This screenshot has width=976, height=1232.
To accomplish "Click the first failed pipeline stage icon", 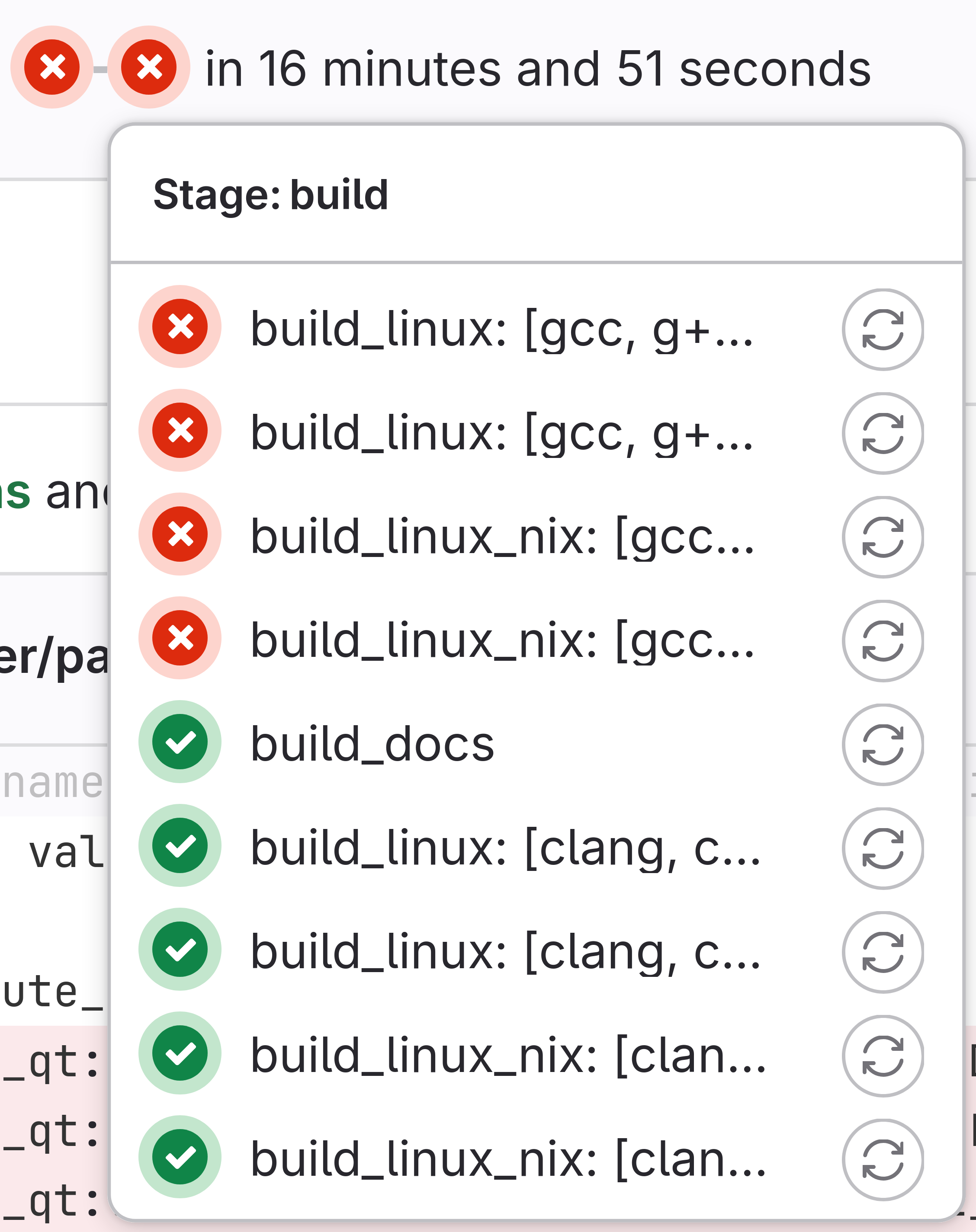I will point(52,67).
